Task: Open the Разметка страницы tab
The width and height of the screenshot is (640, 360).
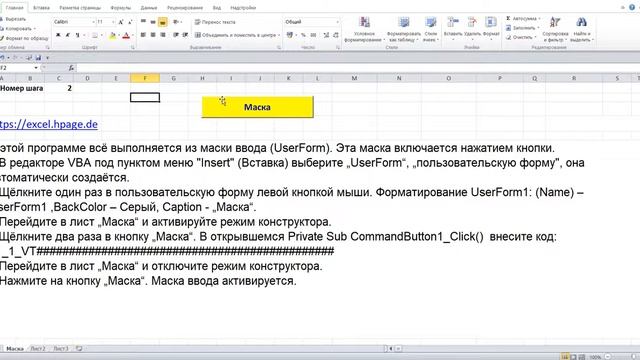Action: click(80, 8)
